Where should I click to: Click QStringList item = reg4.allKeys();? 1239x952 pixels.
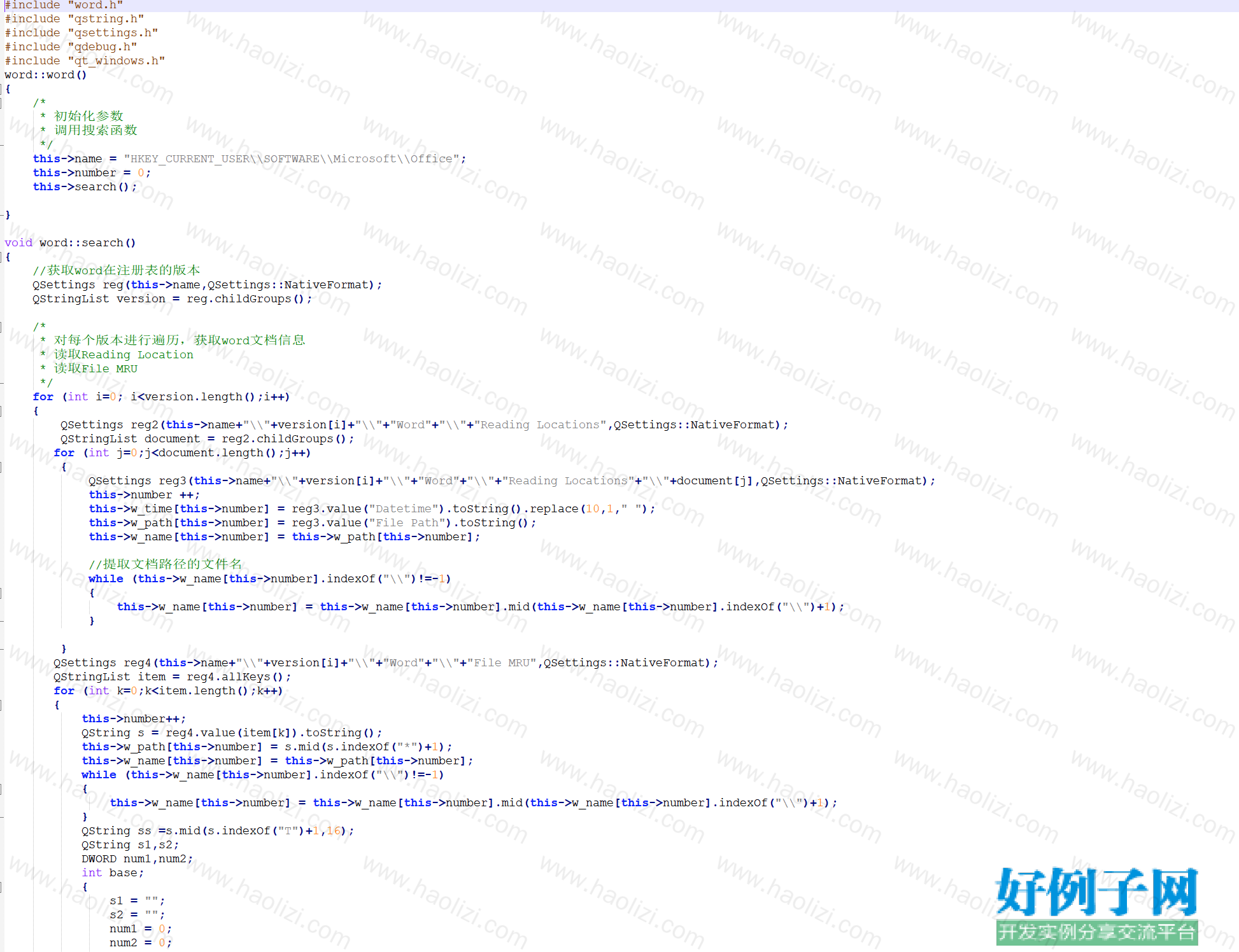(173, 677)
